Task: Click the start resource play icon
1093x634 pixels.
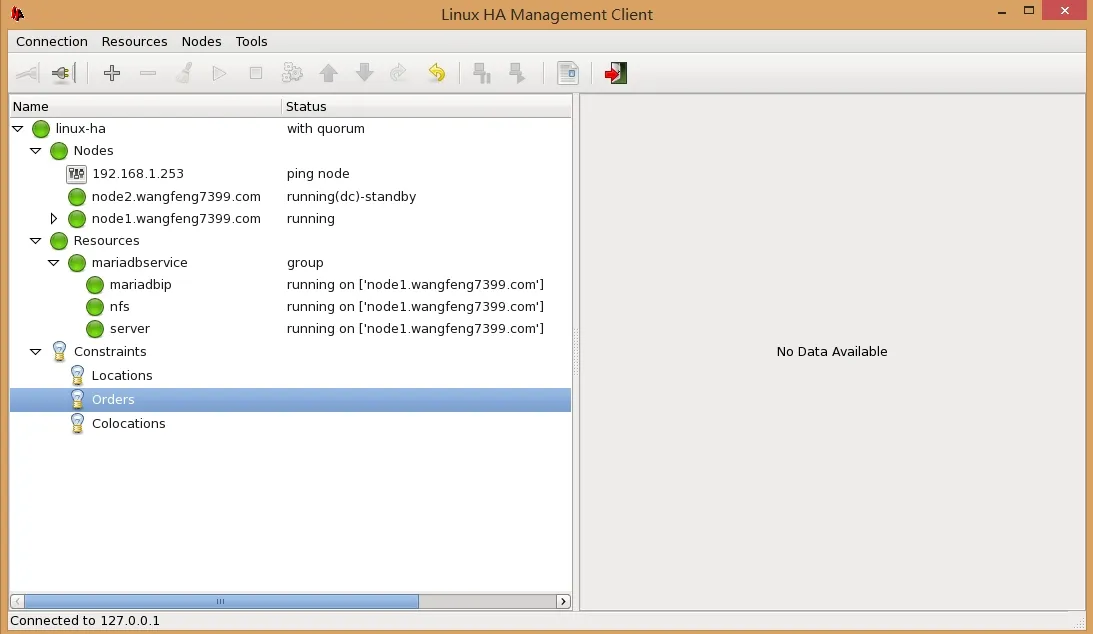Action: 220,73
